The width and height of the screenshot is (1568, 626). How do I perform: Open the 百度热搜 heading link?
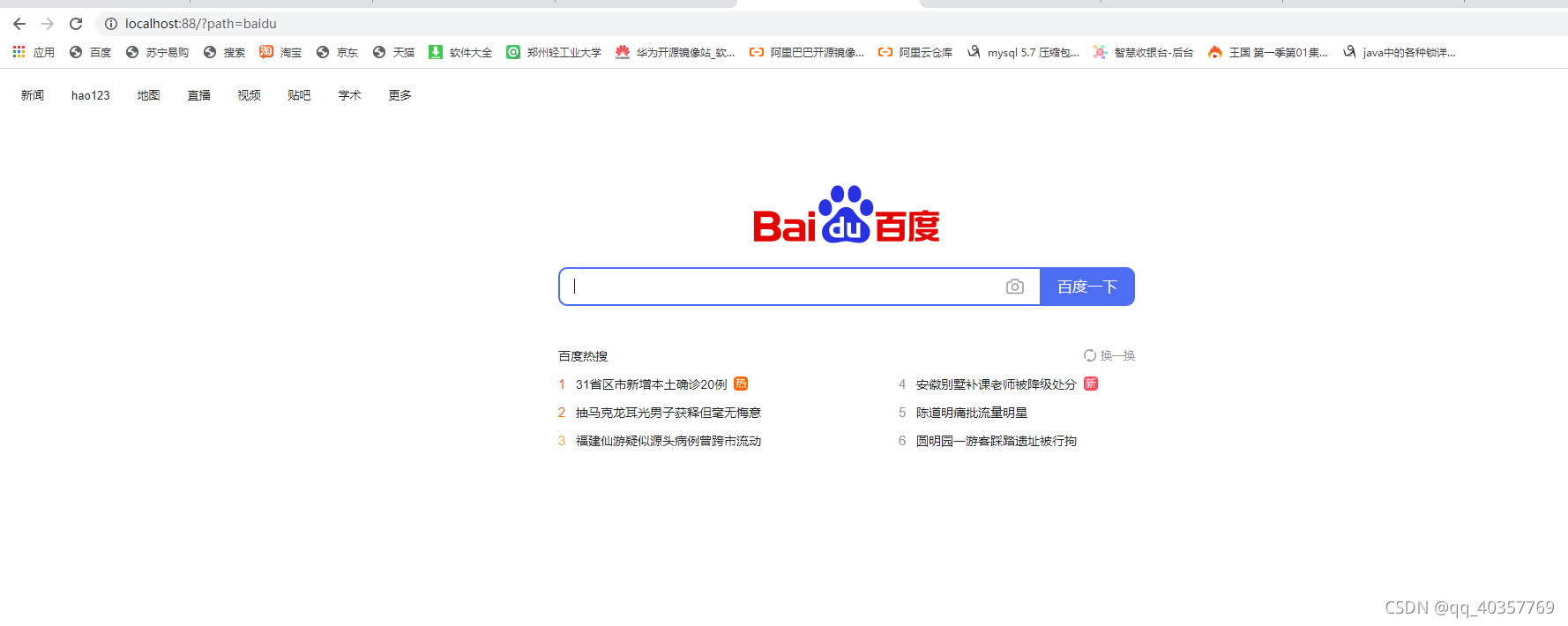[x=583, y=356]
